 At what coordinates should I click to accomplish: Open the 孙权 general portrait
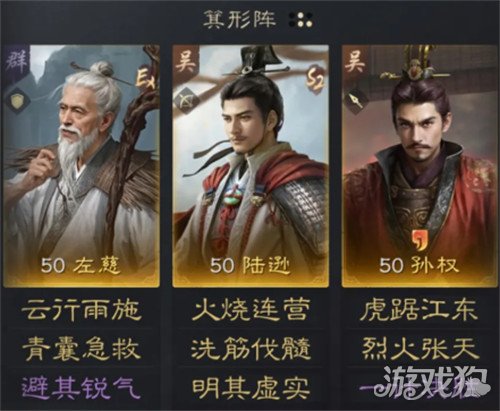click(420, 166)
